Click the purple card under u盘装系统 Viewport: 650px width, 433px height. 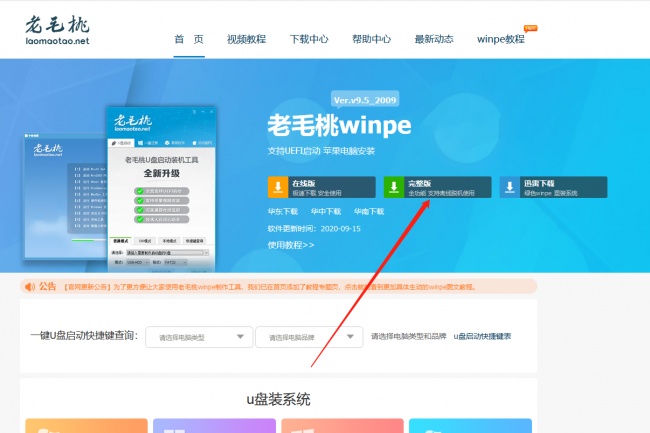click(x=214, y=426)
